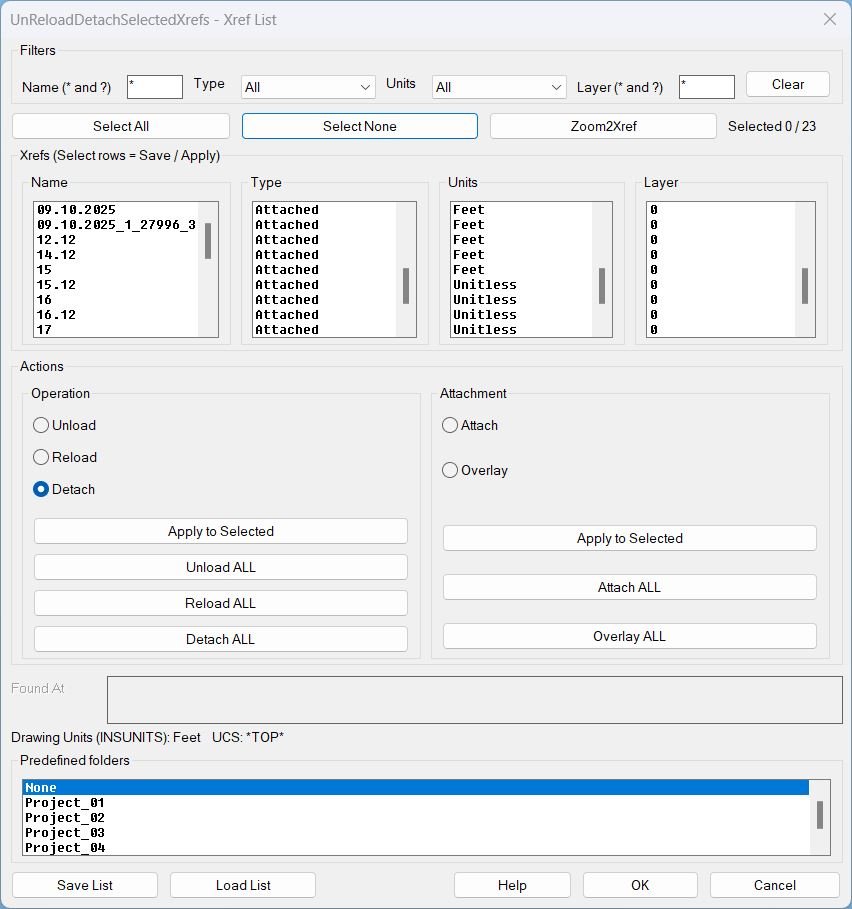Click the Overlay ALL button
The image size is (852, 909).
coord(629,636)
